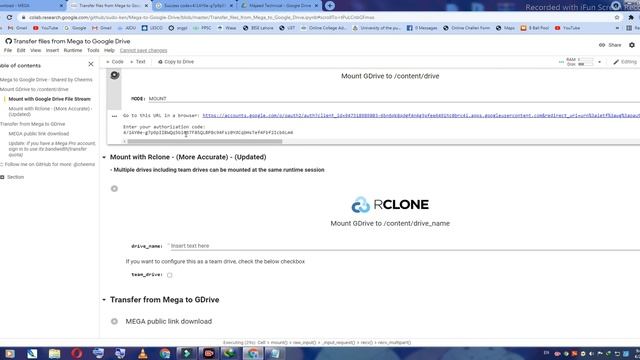Add a new Text cell
The height and width of the screenshot is (360, 640).
pos(138,62)
